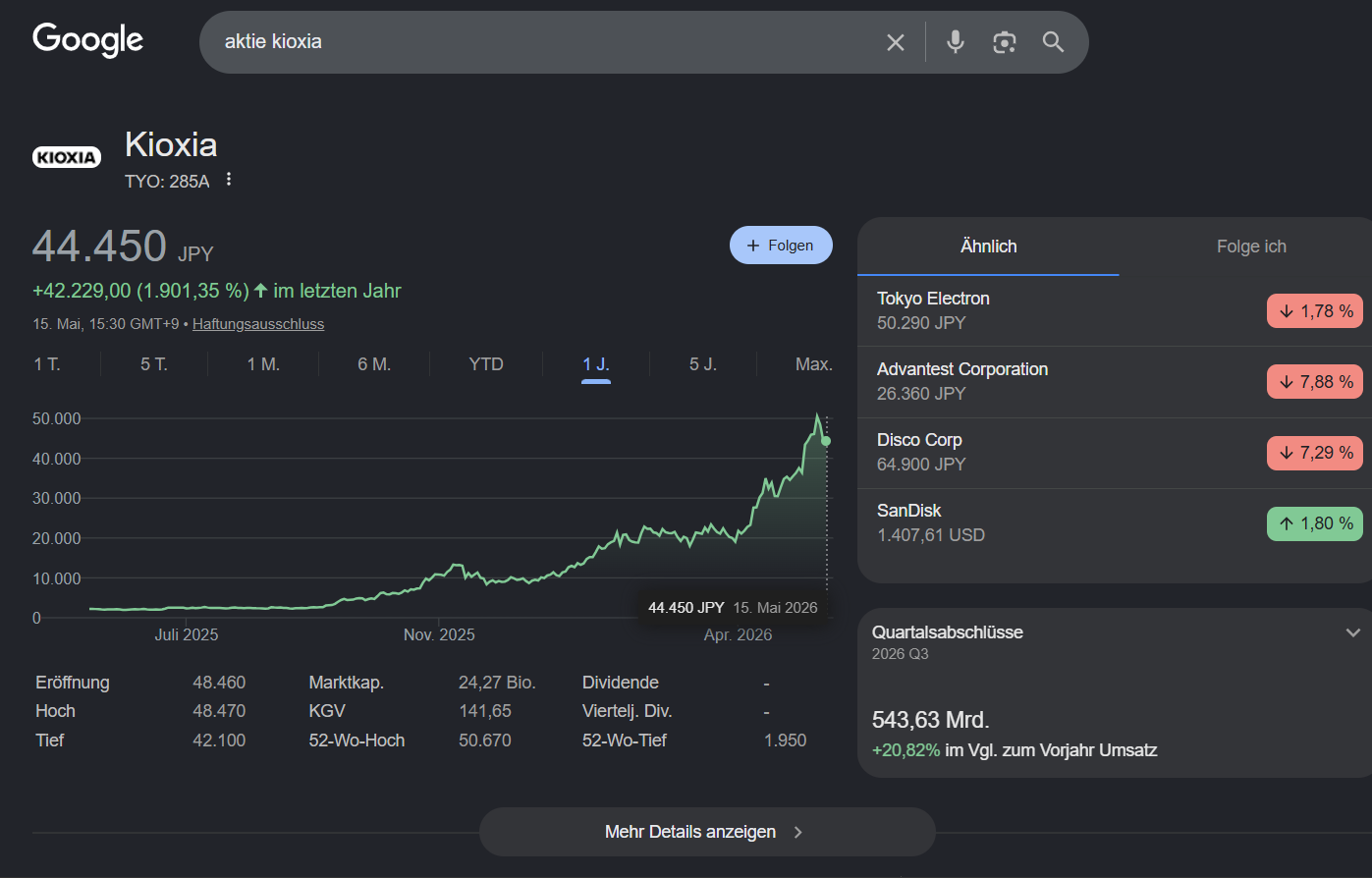Click the TYO: 285A ticker text
This screenshot has width=1372, height=878.
(x=167, y=182)
